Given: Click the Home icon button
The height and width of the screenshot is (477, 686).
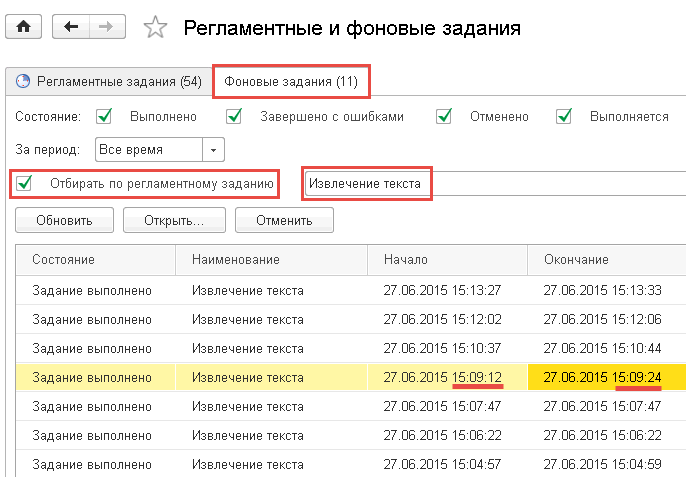Looking at the screenshot, I should [24, 27].
